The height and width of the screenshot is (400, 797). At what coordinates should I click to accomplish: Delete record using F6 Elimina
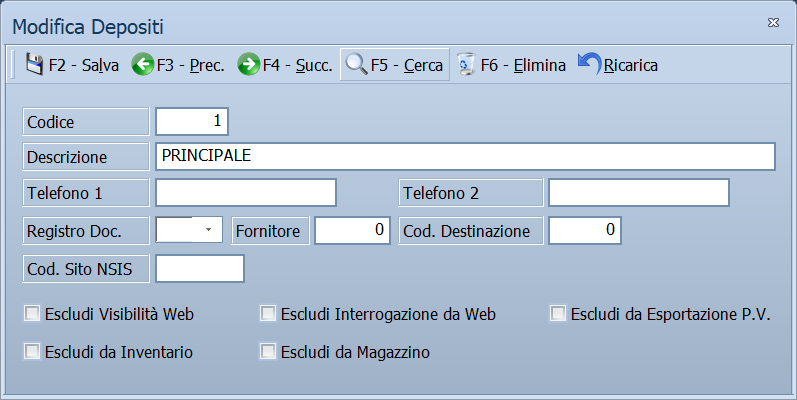coord(511,65)
